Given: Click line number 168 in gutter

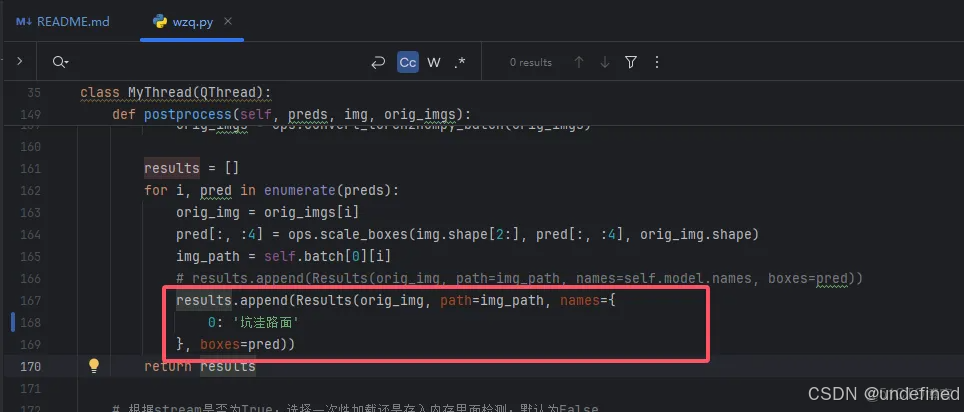Looking at the screenshot, I should (x=30, y=322).
